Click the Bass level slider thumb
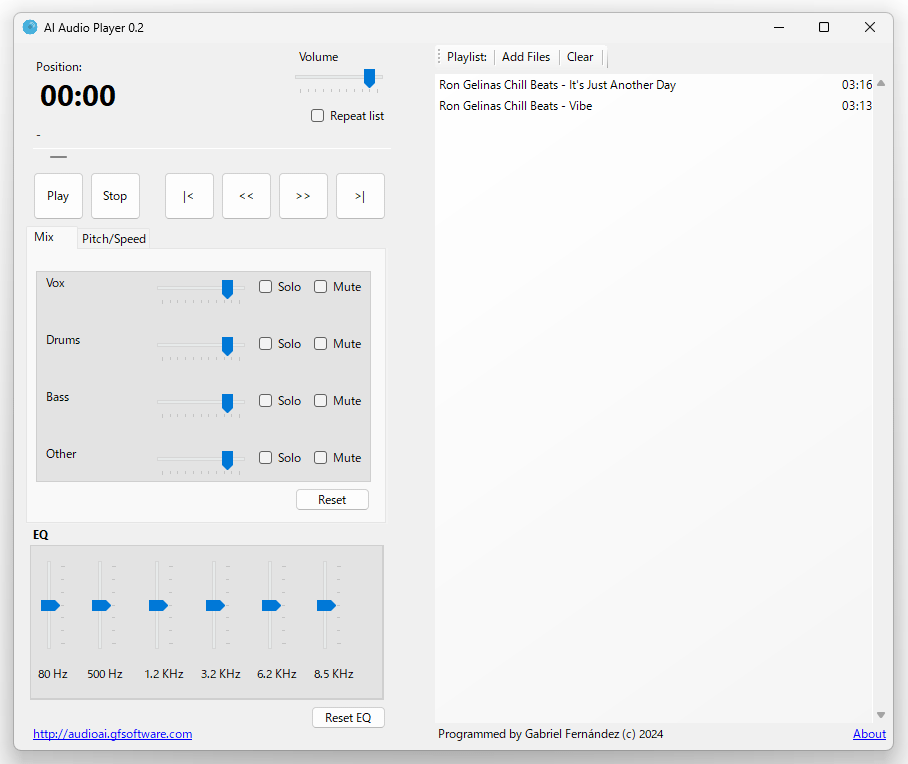The width and height of the screenshot is (908, 764). coord(228,403)
